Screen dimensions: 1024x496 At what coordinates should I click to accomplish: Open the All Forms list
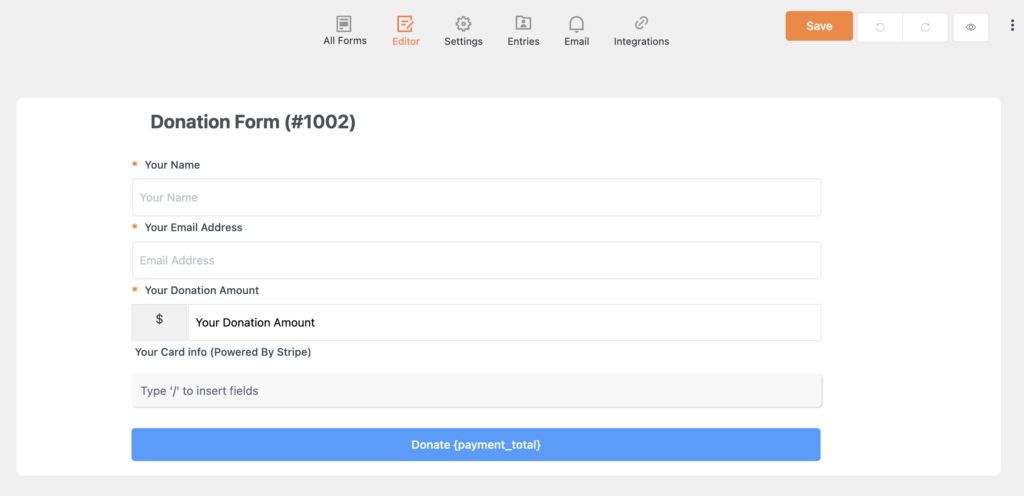click(x=344, y=31)
